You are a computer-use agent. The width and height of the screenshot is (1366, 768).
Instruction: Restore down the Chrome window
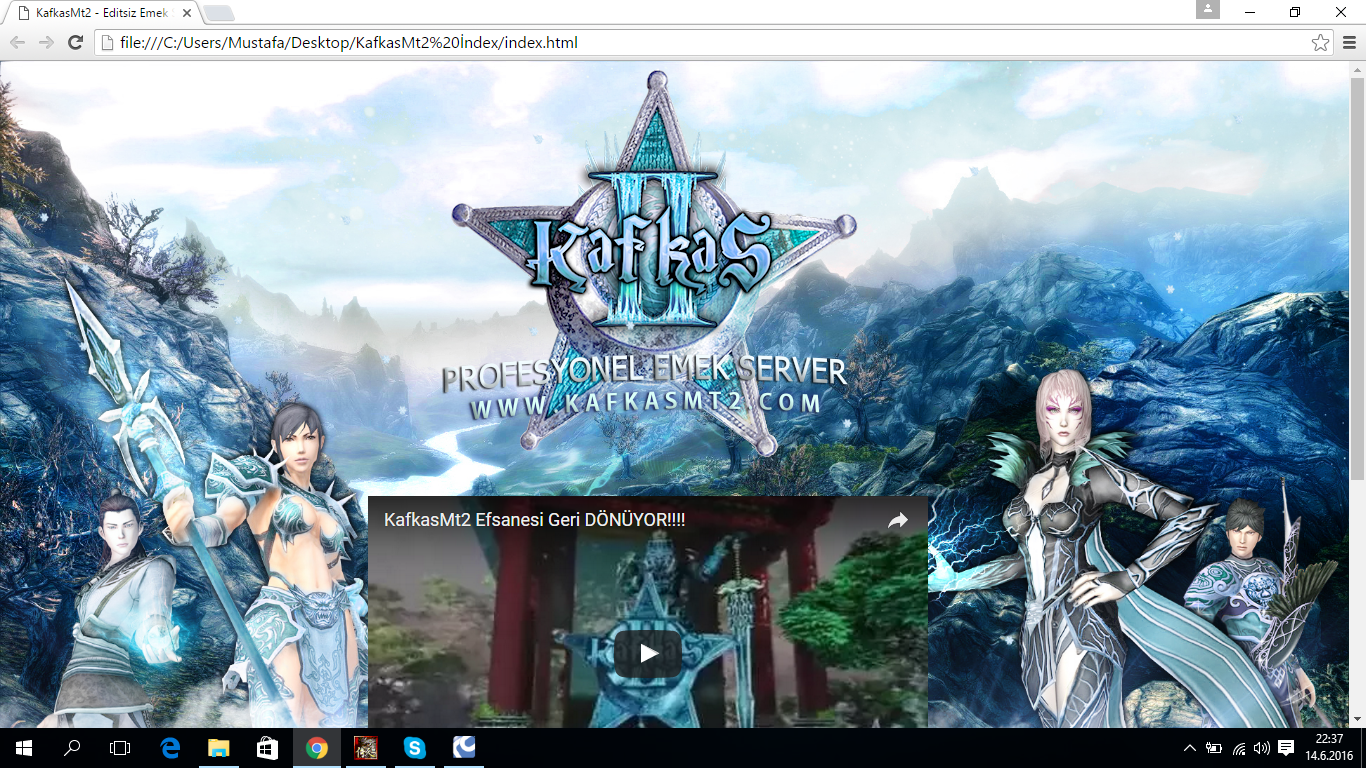(1295, 12)
